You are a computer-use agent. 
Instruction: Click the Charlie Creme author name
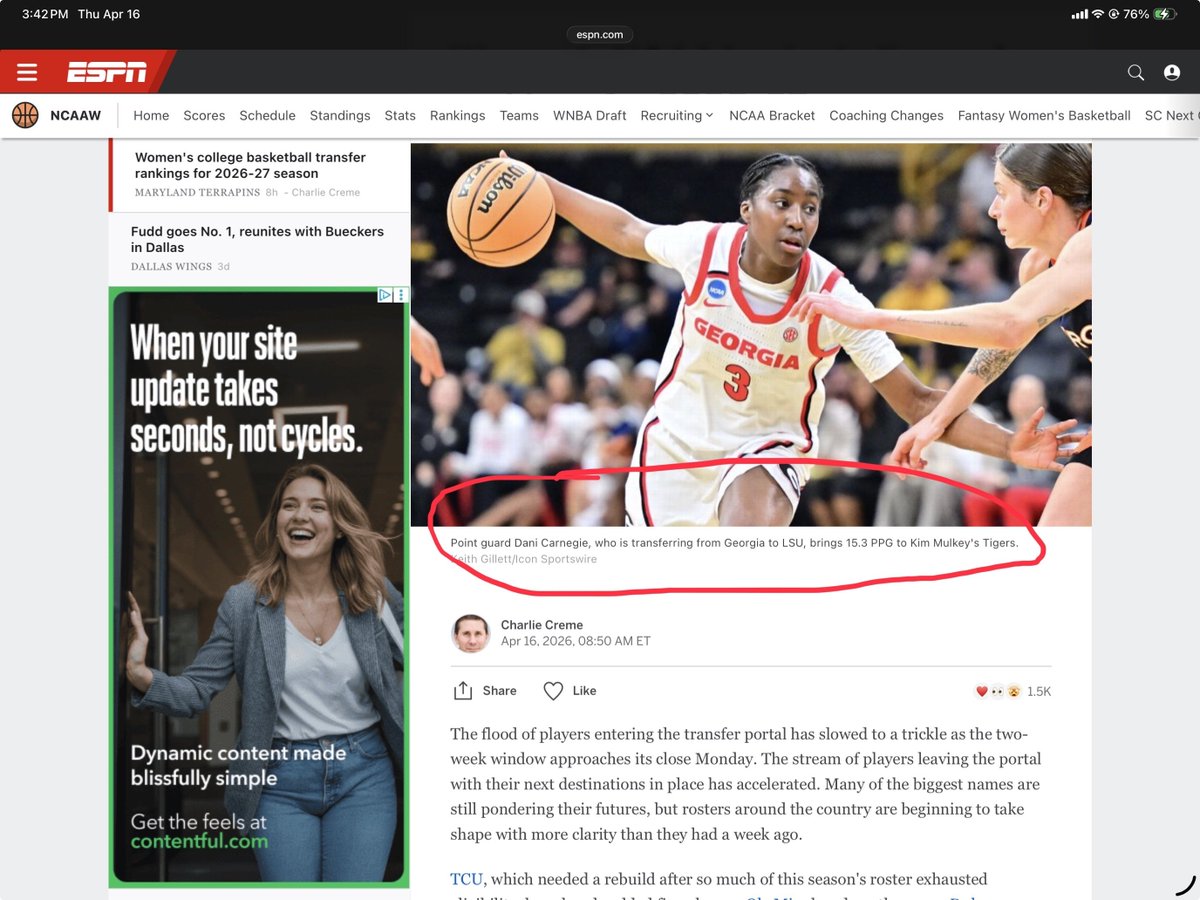[542, 625]
